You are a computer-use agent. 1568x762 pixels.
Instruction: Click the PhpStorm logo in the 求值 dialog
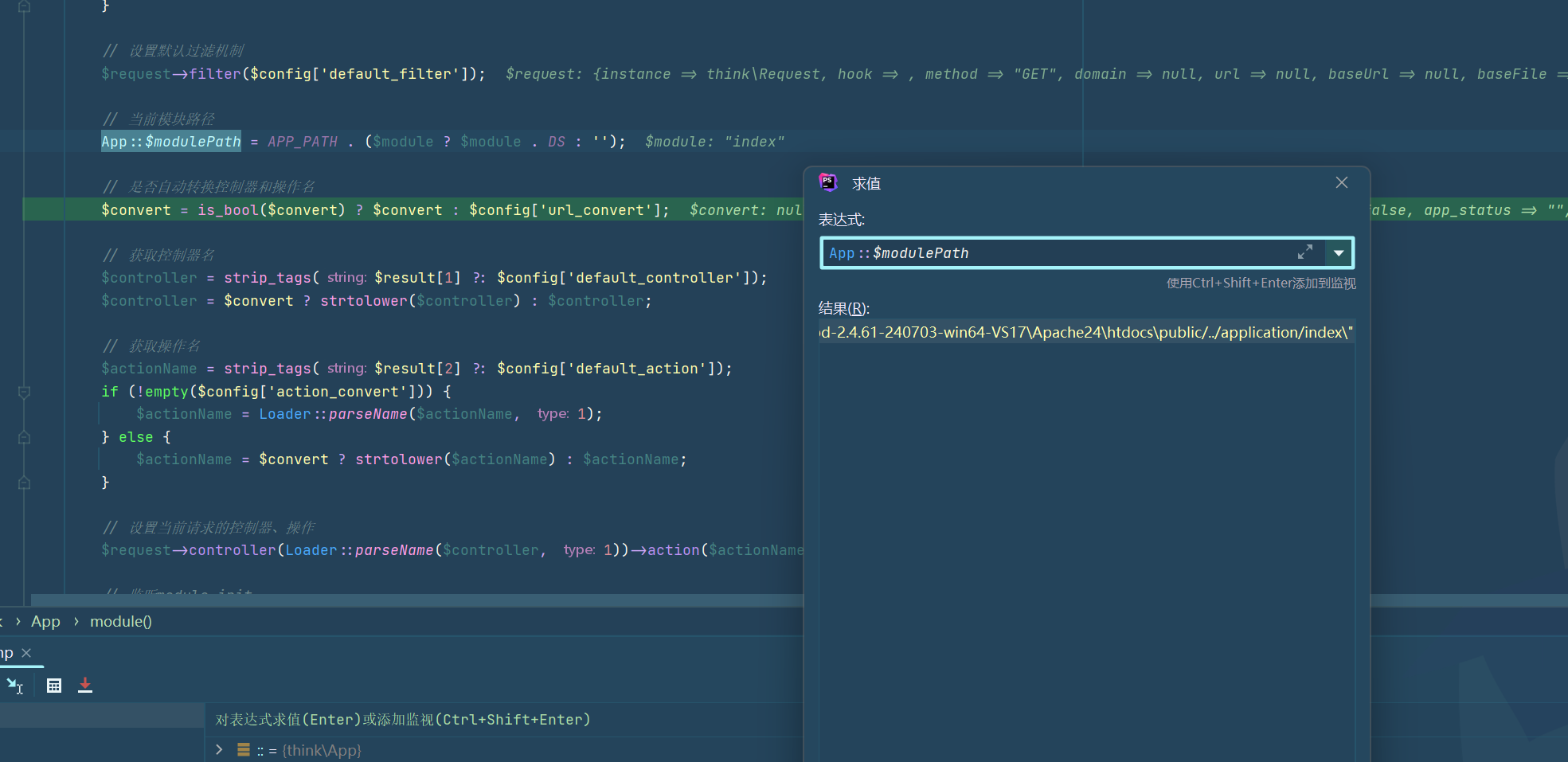tap(828, 183)
